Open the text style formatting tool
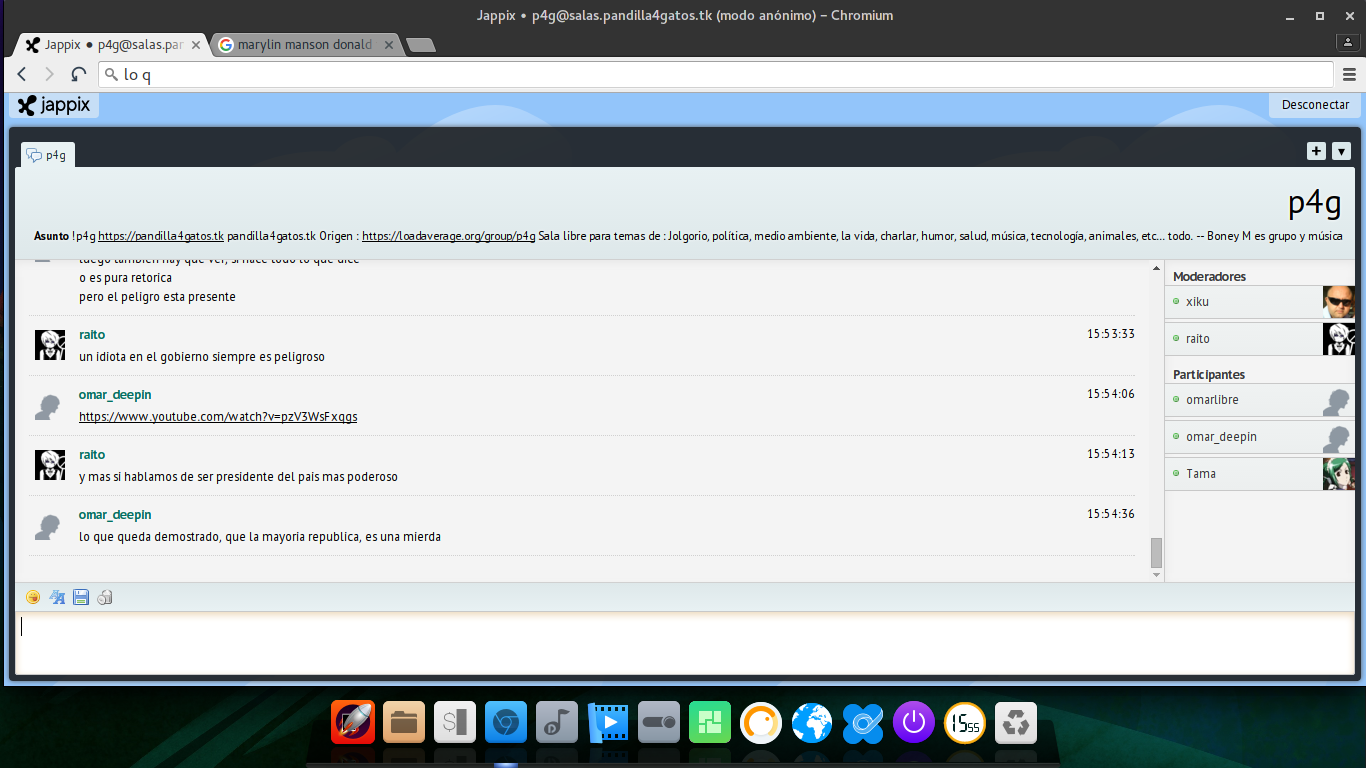 [57, 597]
